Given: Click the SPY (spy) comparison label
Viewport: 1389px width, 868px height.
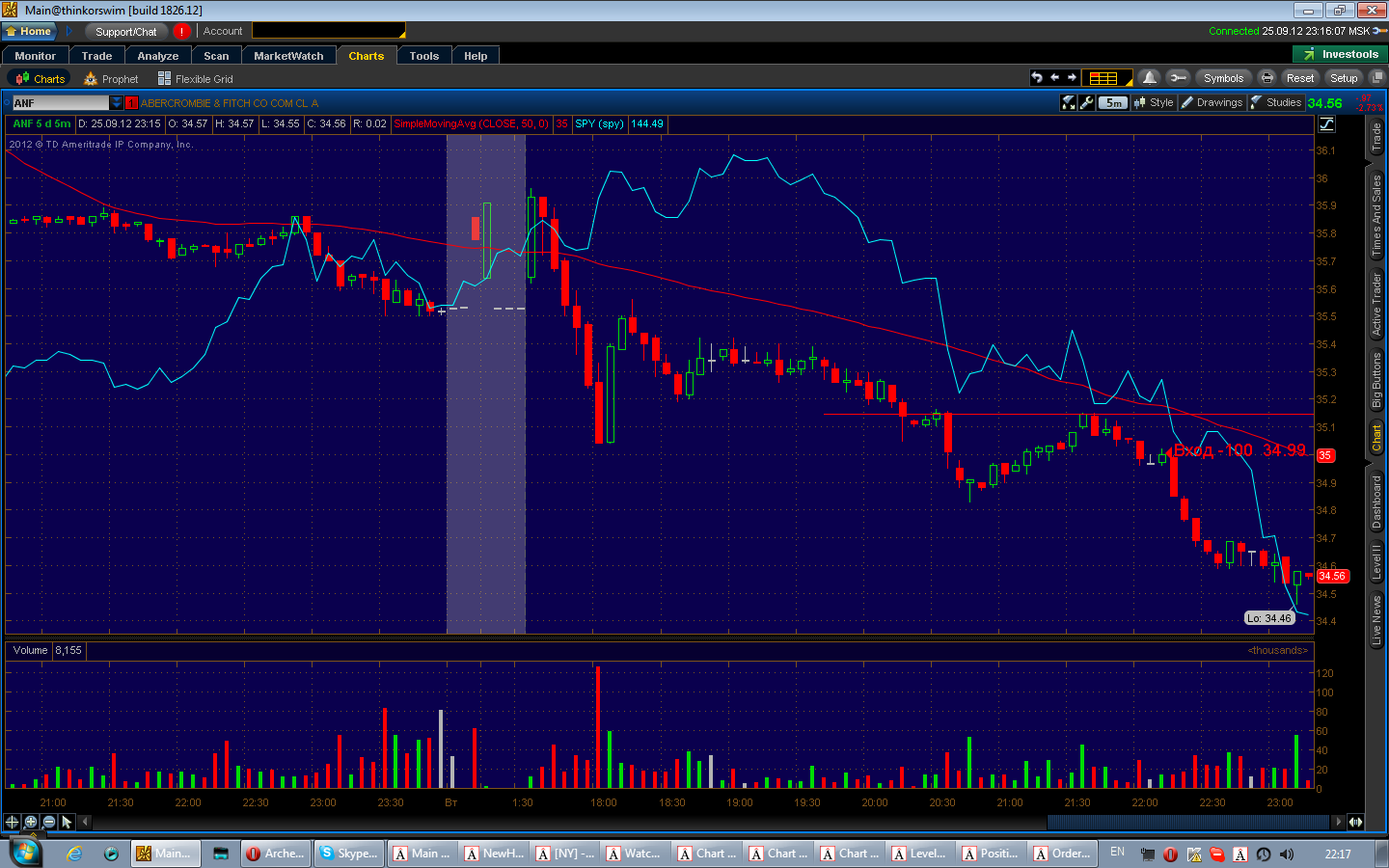Looking at the screenshot, I should click(x=599, y=123).
